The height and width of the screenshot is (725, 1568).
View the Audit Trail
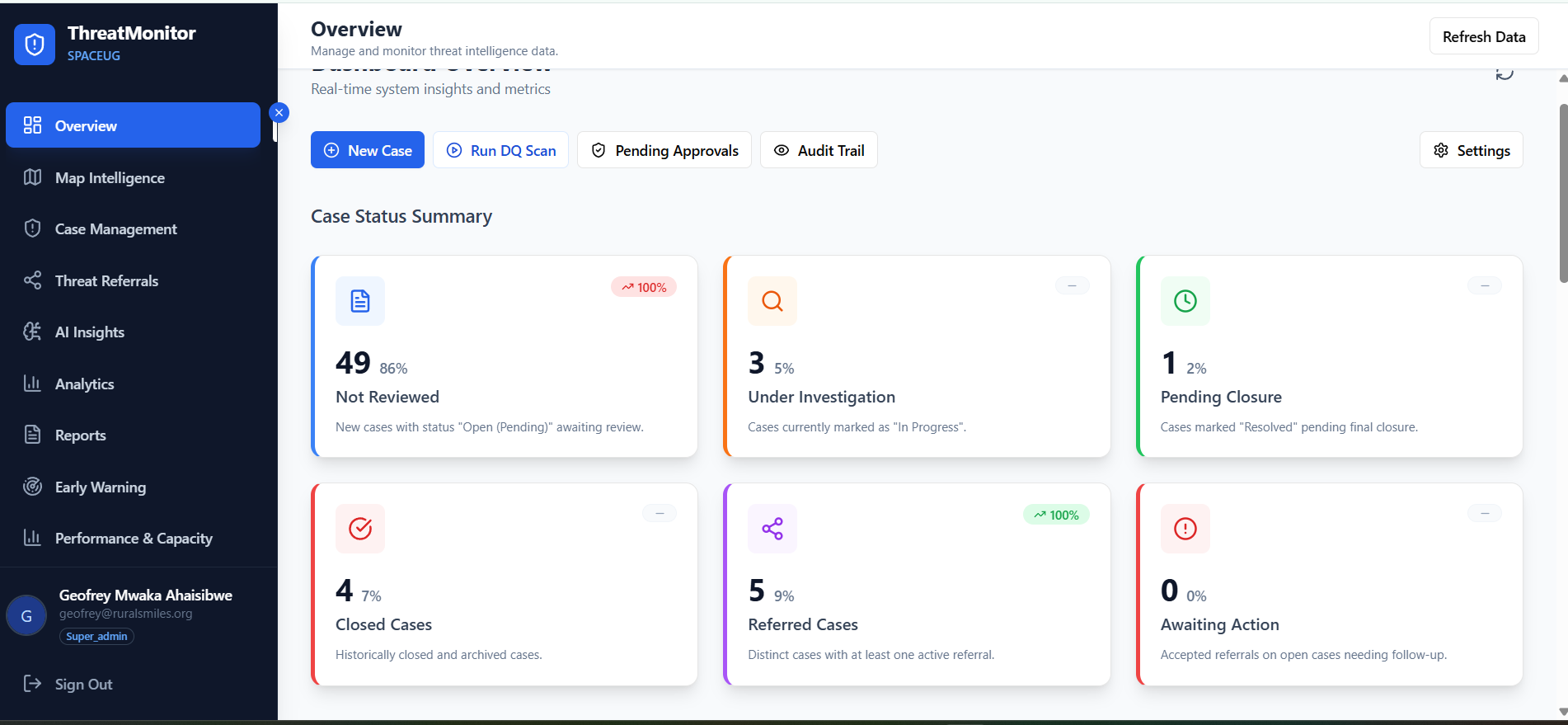point(818,150)
